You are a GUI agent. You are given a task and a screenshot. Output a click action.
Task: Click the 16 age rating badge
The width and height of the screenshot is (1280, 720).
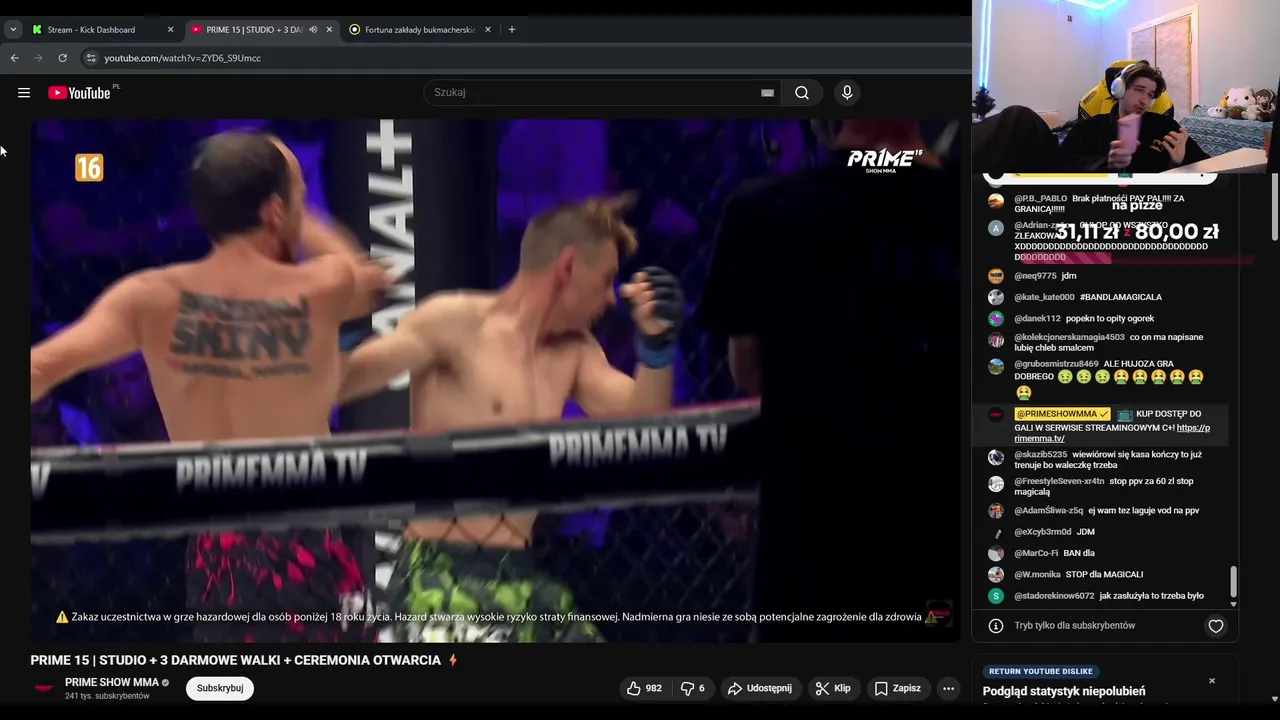point(89,167)
